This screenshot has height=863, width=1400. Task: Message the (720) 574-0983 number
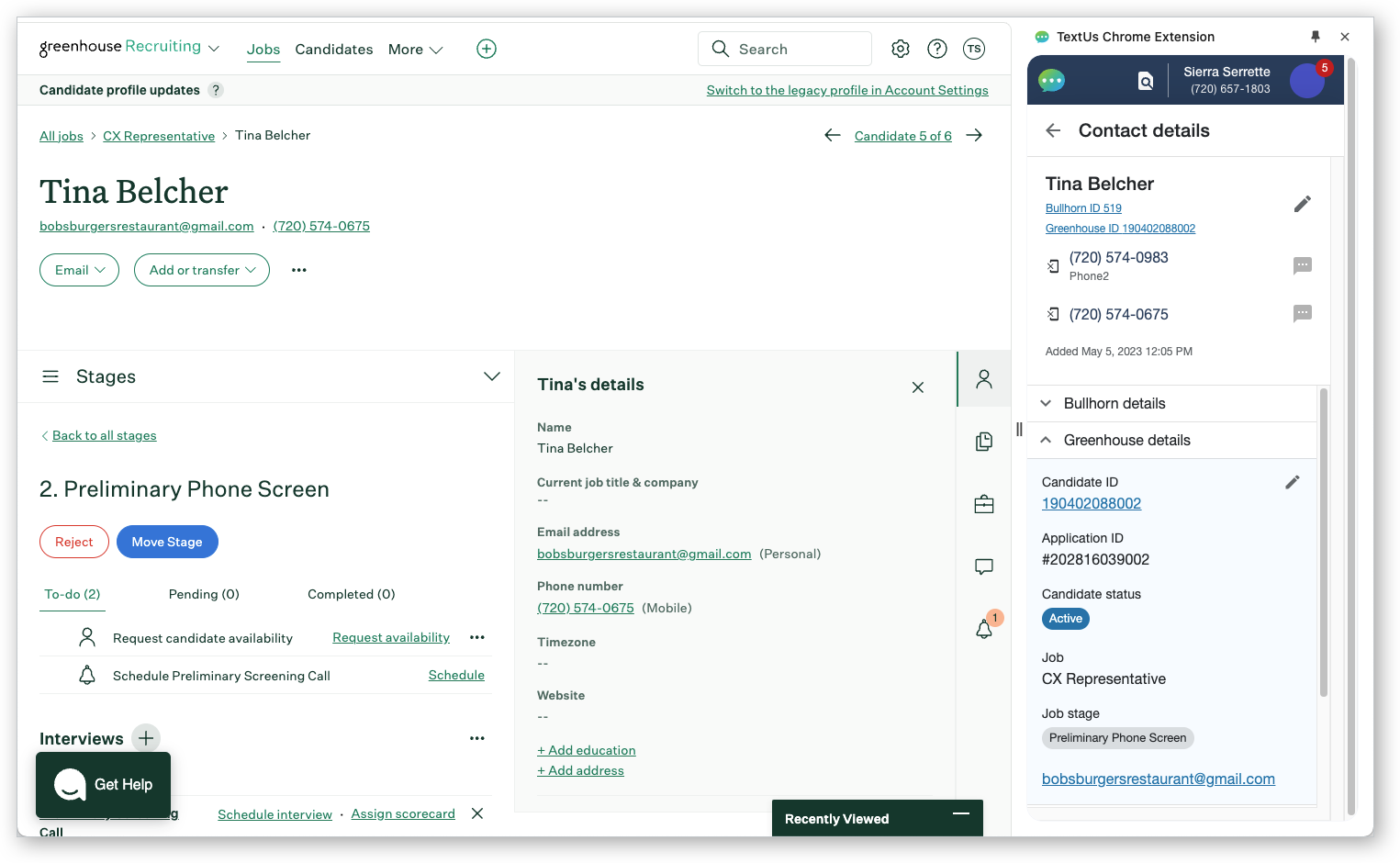1303,265
